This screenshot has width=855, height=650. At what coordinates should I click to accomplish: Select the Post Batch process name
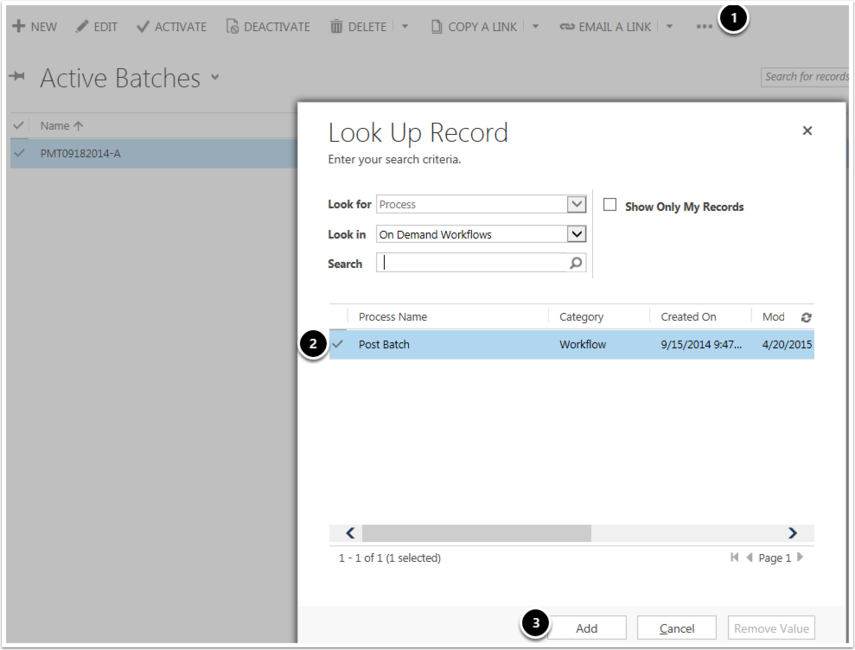[x=384, y=345]
